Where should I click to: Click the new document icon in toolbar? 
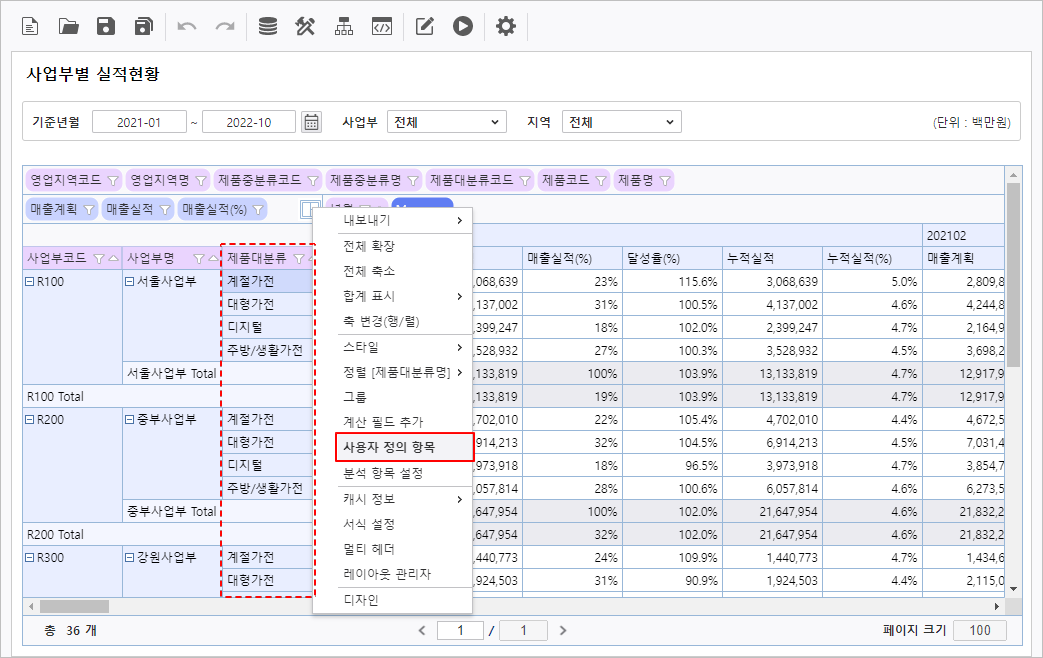(31, 27)
